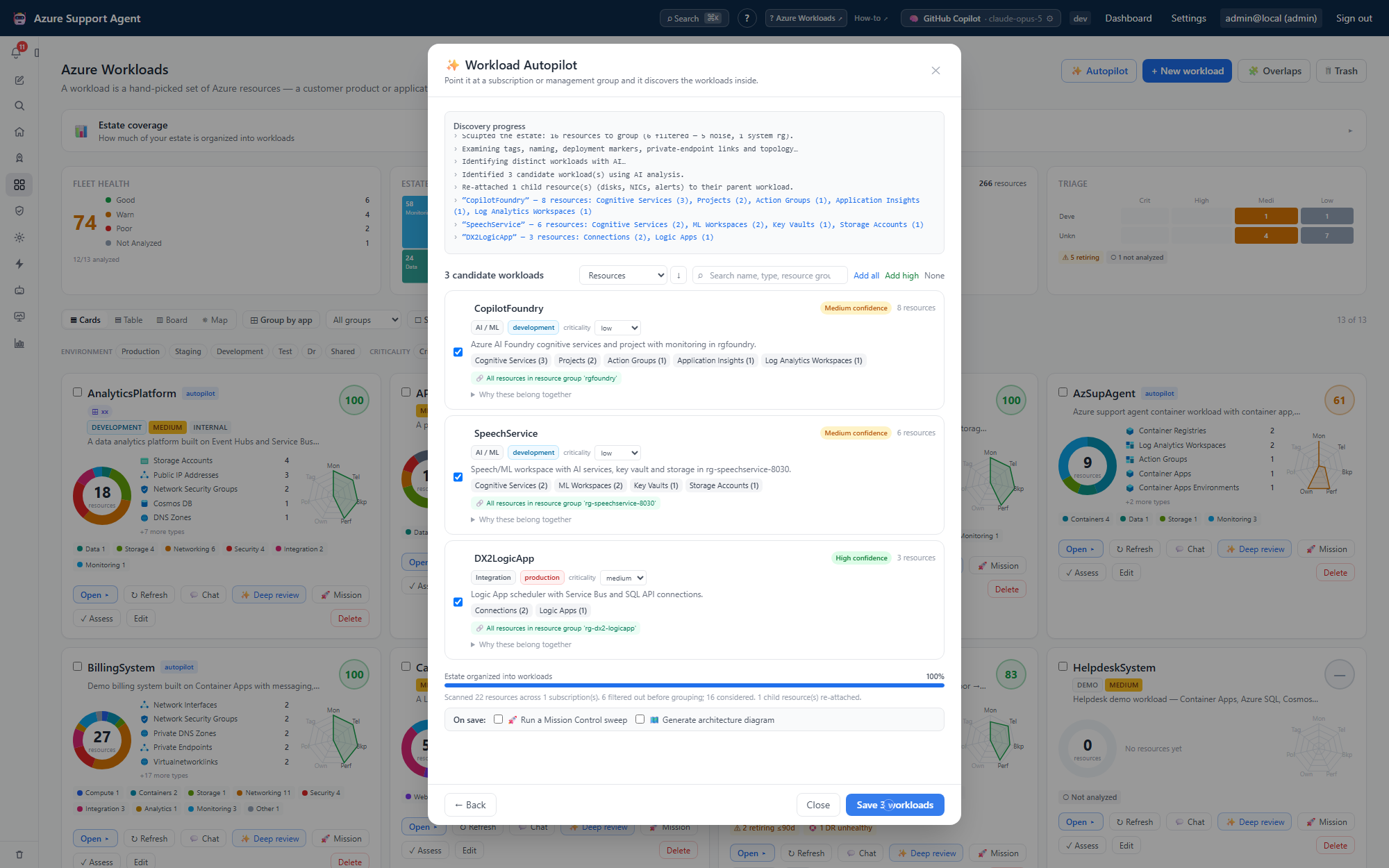
Task: Open CopilotFoundry criticality dropdown
Action: pos(618,328)
